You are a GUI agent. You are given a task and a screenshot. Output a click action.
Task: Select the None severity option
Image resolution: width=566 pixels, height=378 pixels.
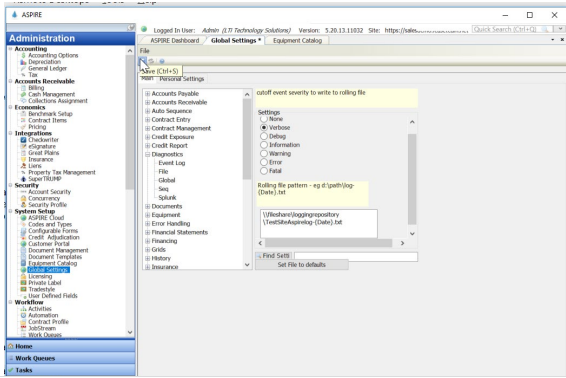pyautogui.click(x=264, y=119)
